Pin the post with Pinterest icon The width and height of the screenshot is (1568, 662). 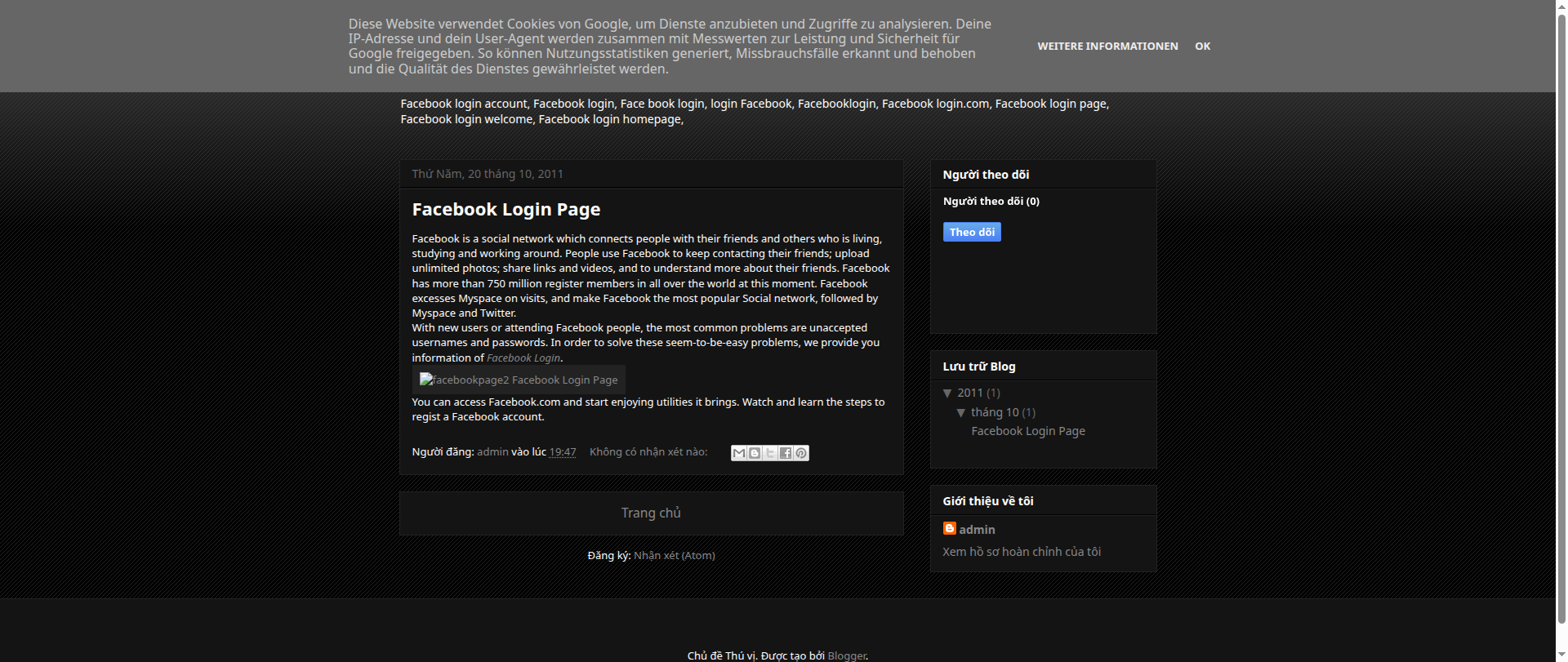(x=801, y=453)
